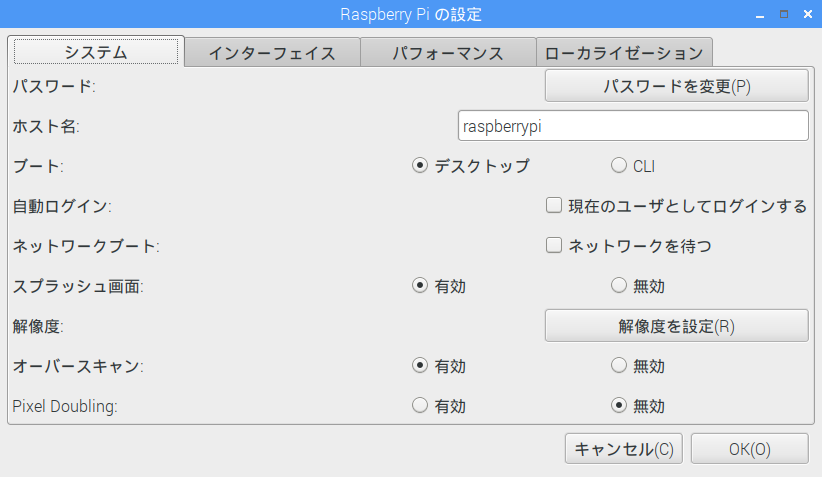This screenshot has height=477, width=822.
Task: Open 解像度を設定(R) dialog
Action: pyautogui.click(x=677, y=326)
